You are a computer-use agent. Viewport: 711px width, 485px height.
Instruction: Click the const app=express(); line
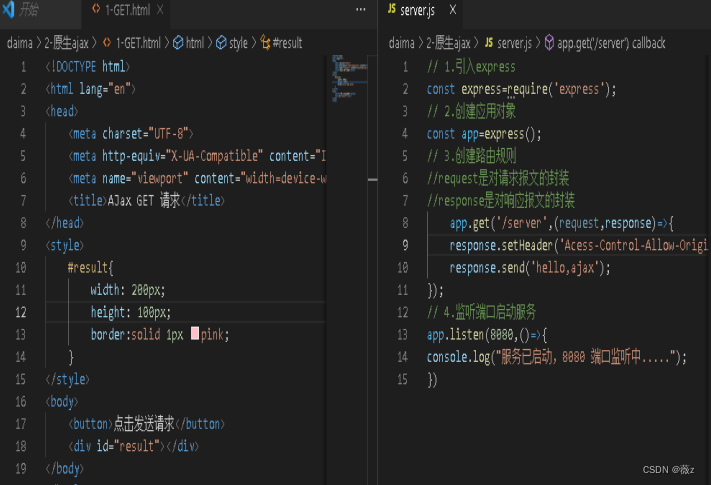pyautogui.click(x=484, y=134)
